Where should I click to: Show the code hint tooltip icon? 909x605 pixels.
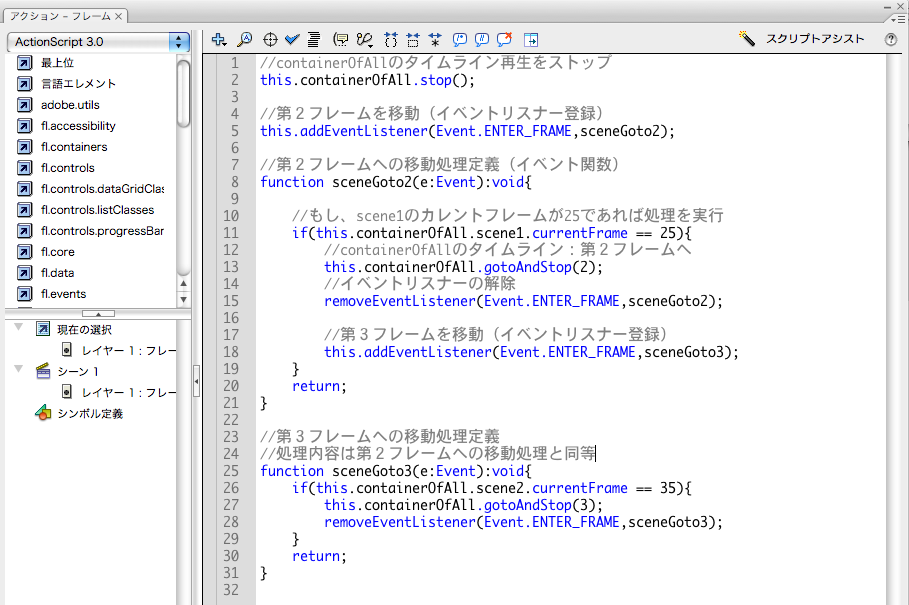(341, 39)
